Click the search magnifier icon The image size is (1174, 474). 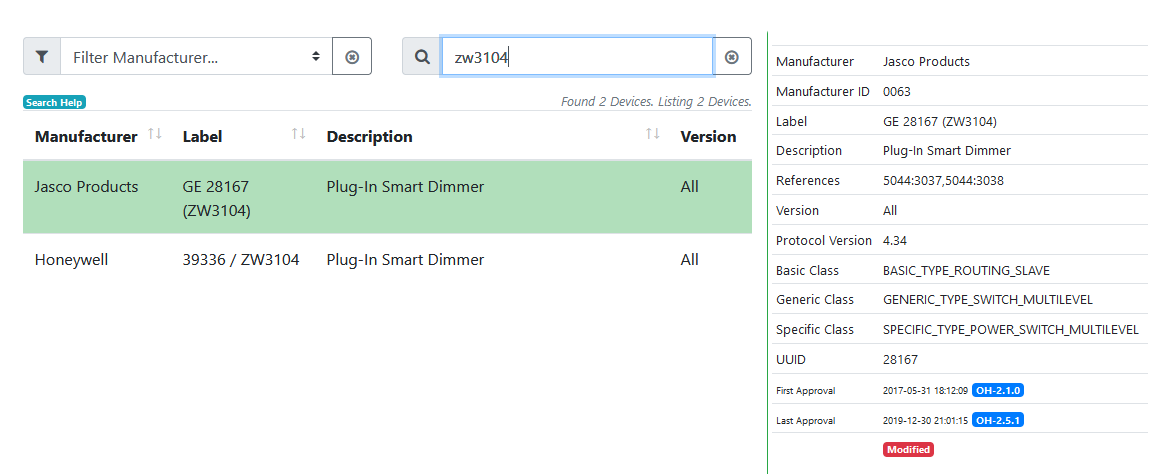pos(422,57)
